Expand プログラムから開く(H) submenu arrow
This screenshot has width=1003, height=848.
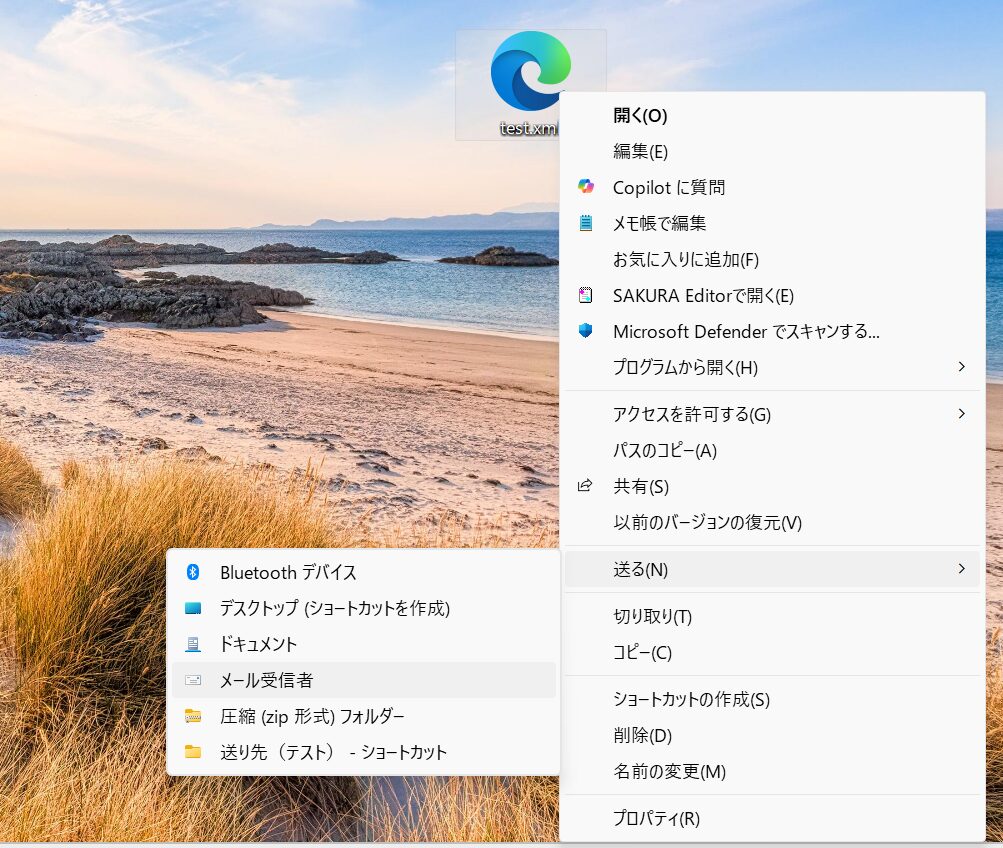click(961, 366)
